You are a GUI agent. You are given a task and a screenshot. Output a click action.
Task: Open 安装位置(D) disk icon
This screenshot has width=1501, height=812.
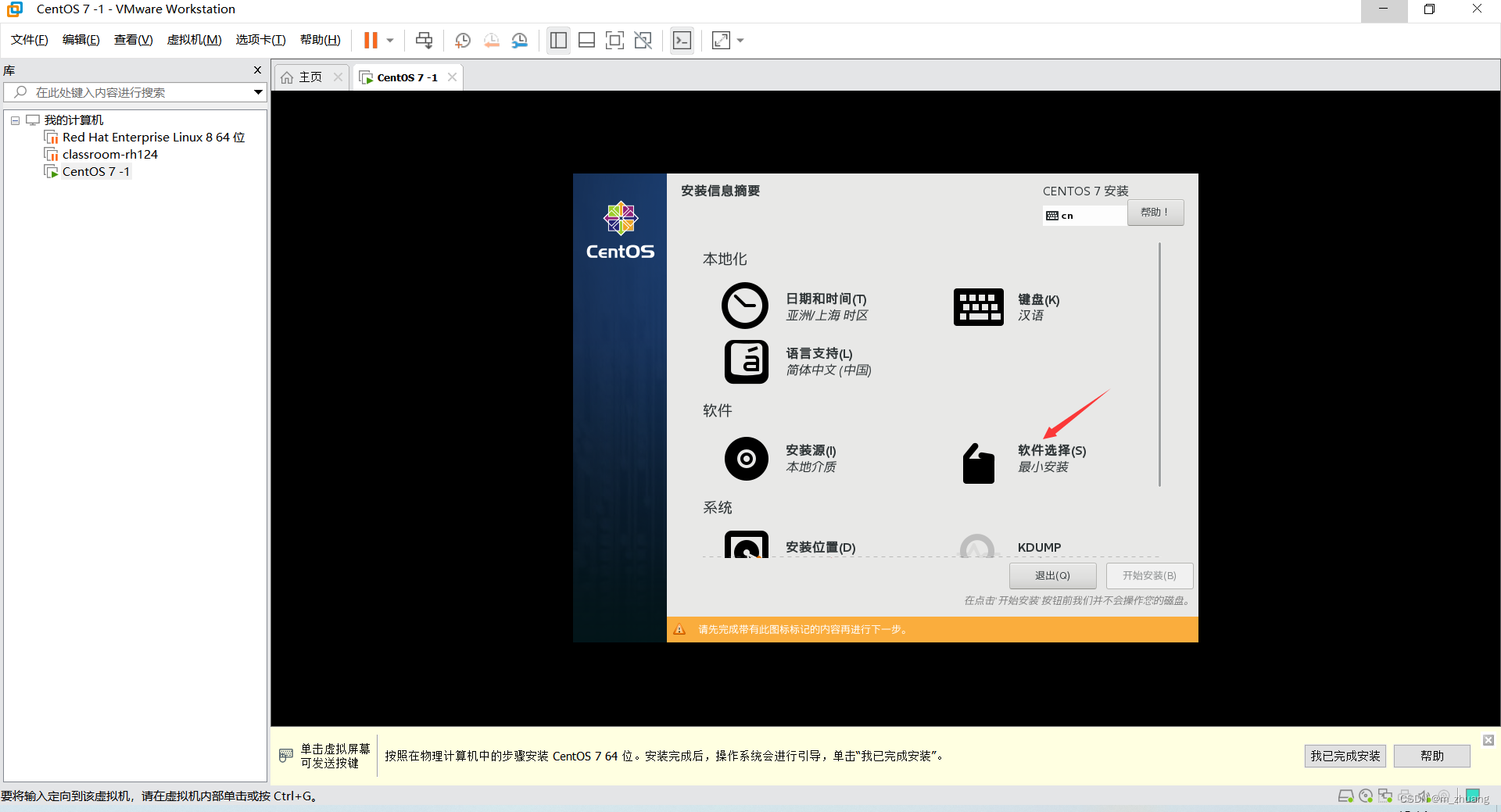[747, 544]
